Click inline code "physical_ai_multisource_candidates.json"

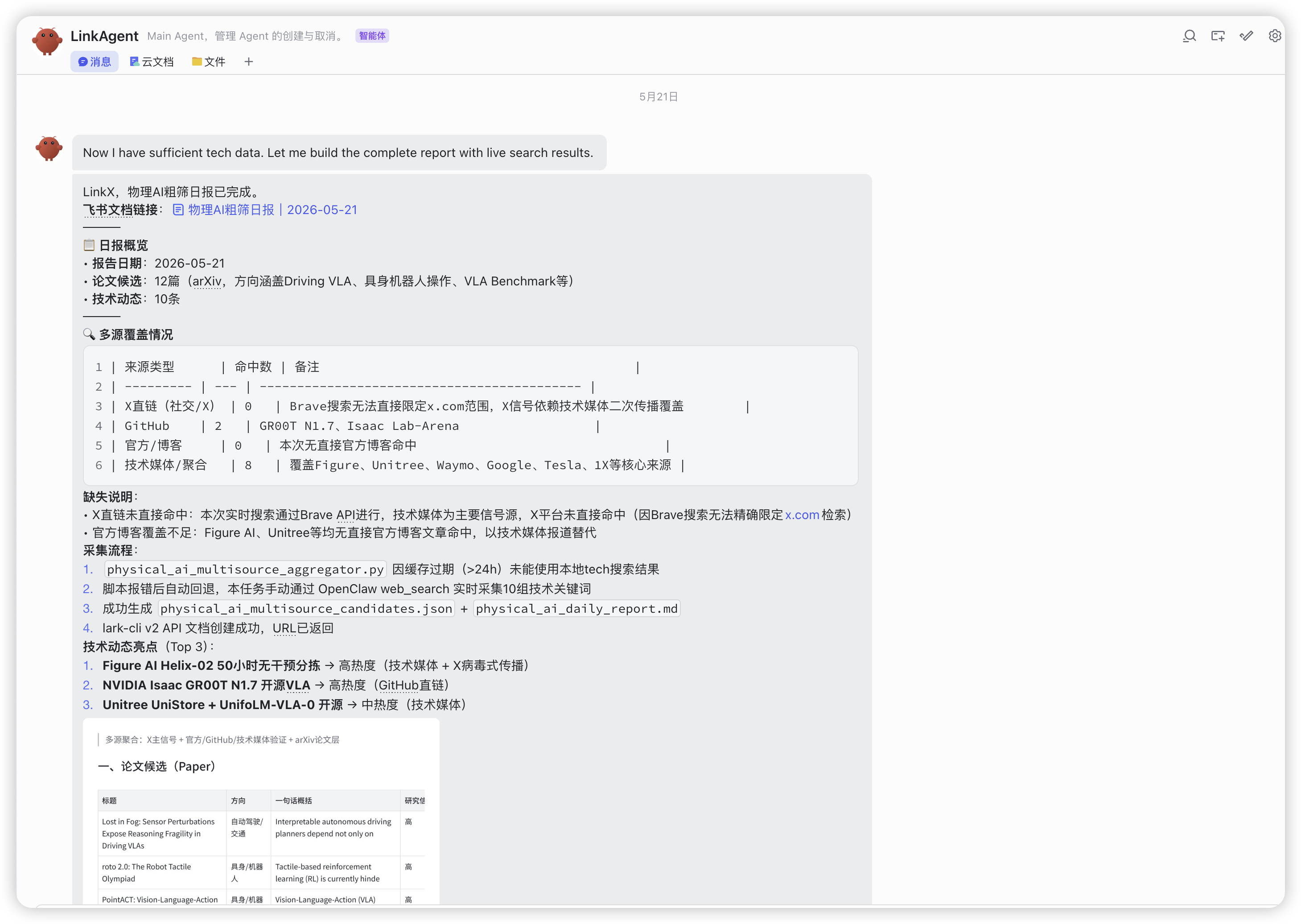306,609
